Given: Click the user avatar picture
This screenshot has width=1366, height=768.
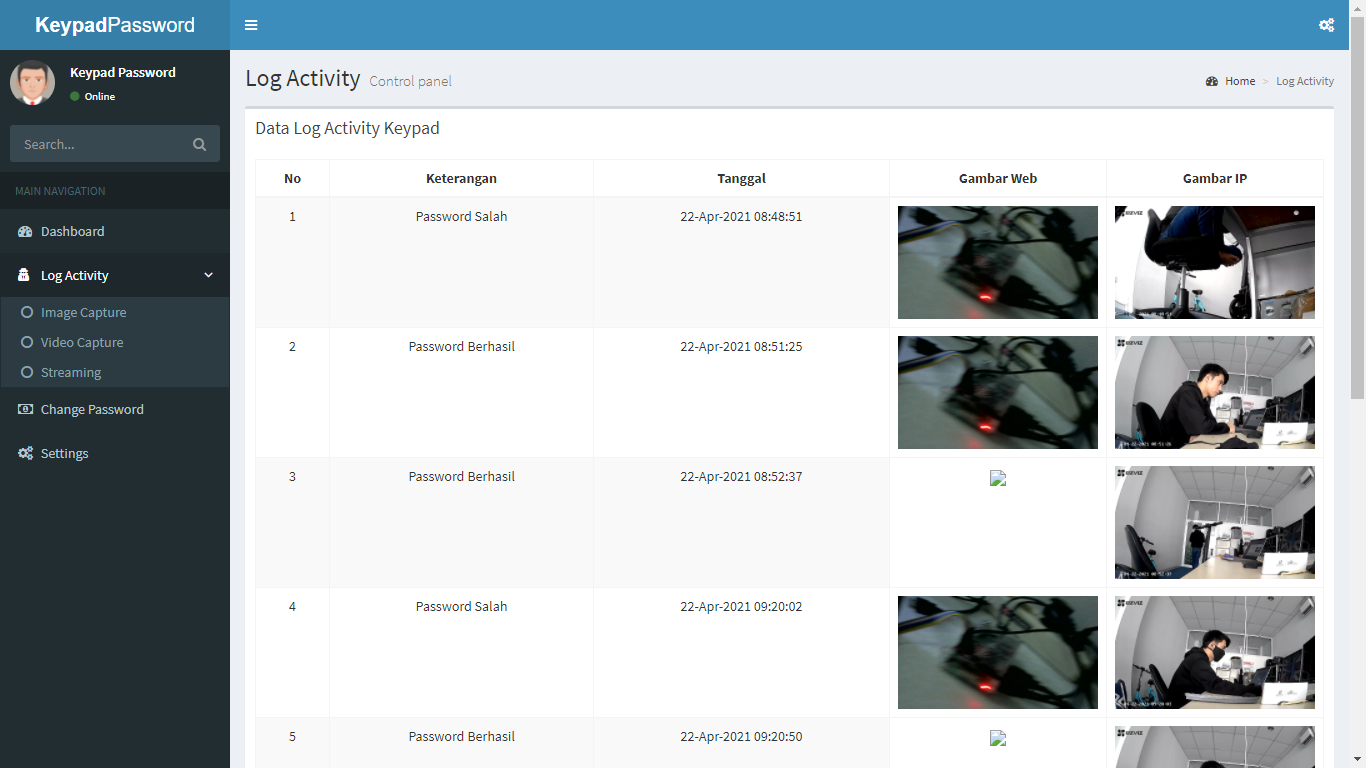Looking at the screenshot, I should click(32, 83).
